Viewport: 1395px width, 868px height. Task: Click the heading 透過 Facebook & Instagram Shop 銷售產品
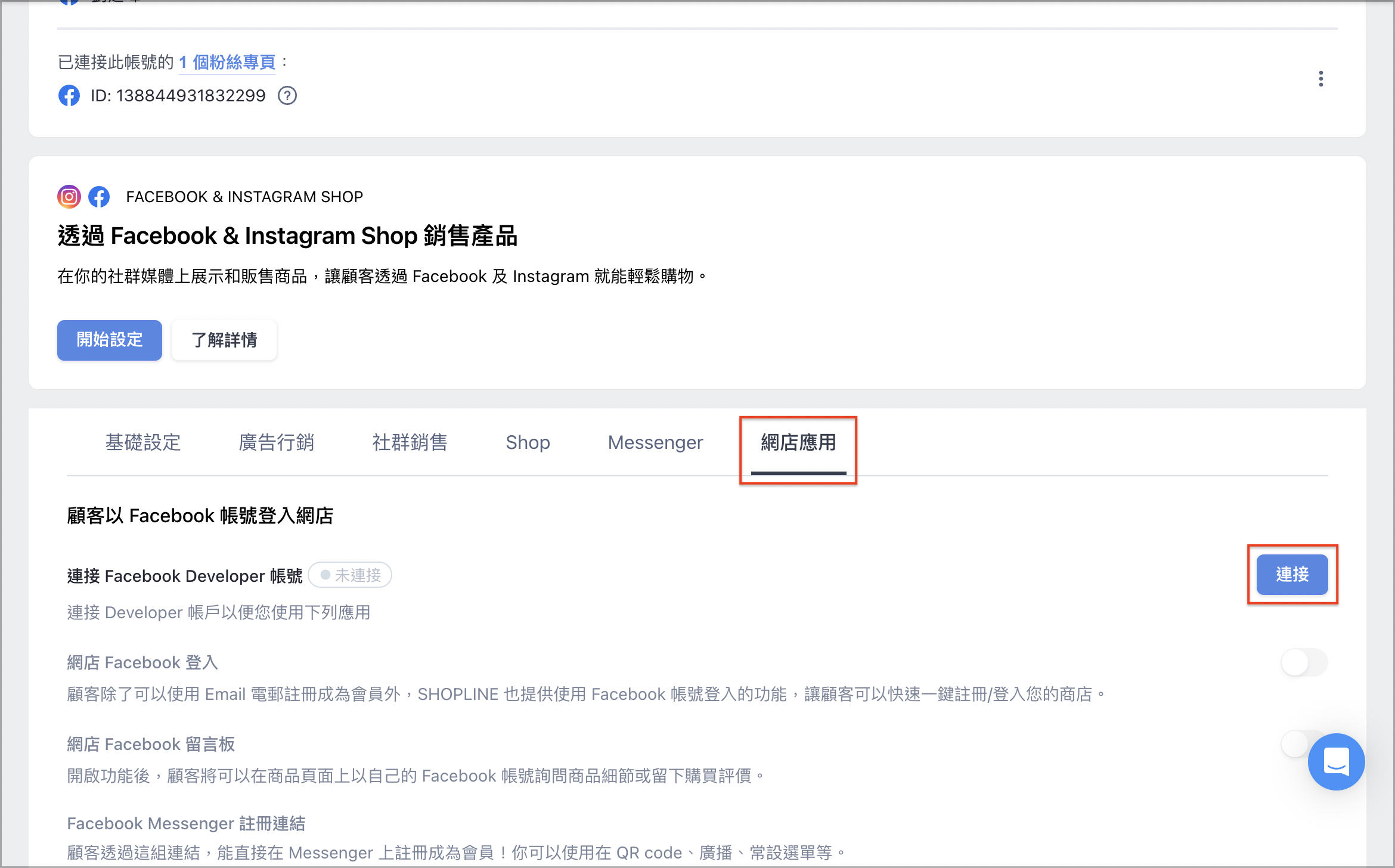tap(287, 236)
